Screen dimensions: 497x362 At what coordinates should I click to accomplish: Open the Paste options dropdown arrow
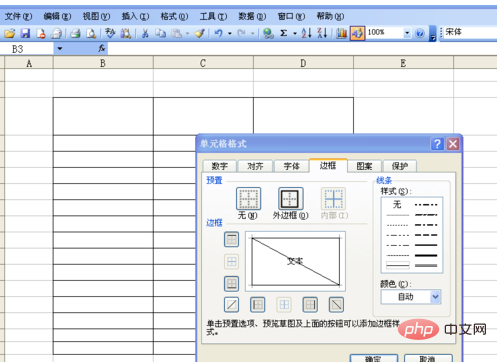(x=187, y=33)
